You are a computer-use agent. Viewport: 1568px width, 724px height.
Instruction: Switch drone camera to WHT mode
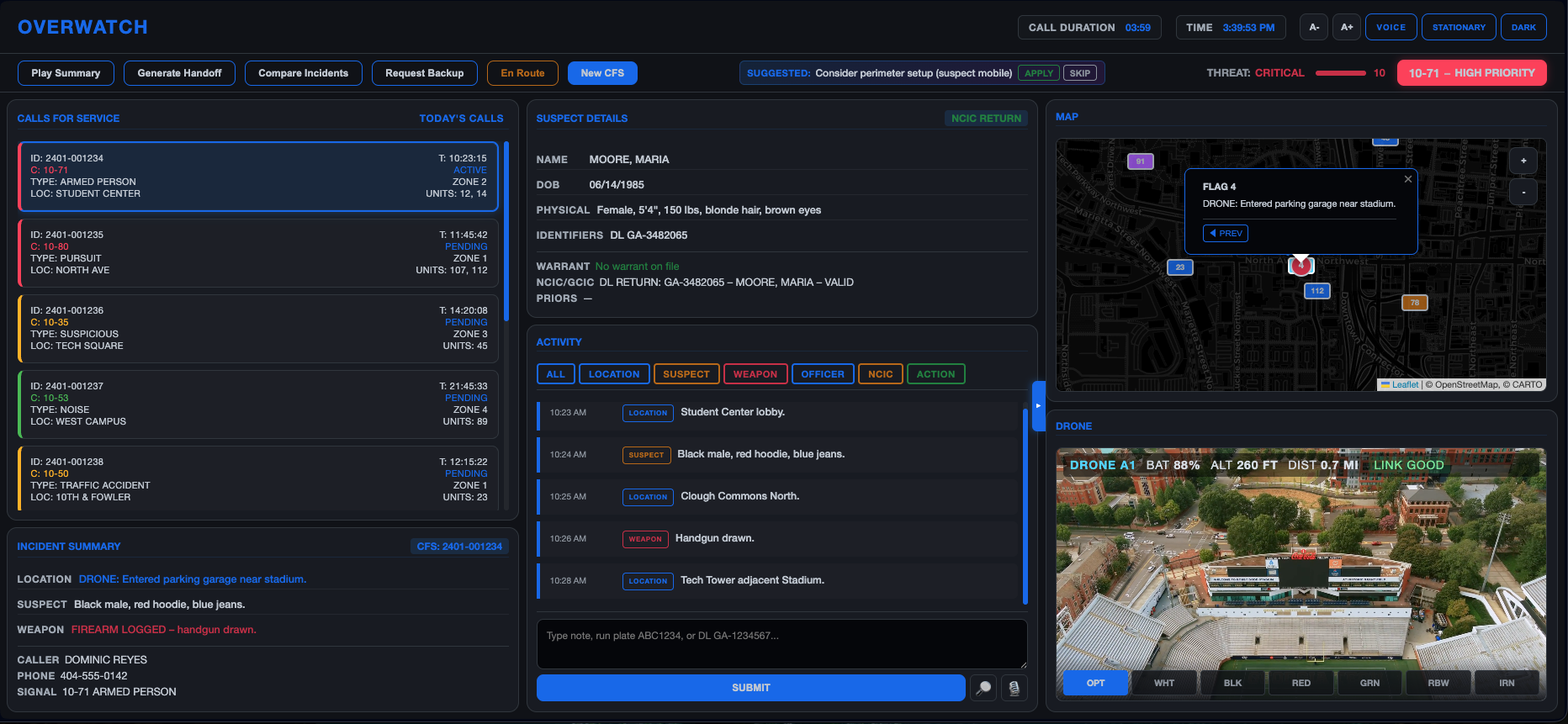[x=1164, y=683]
